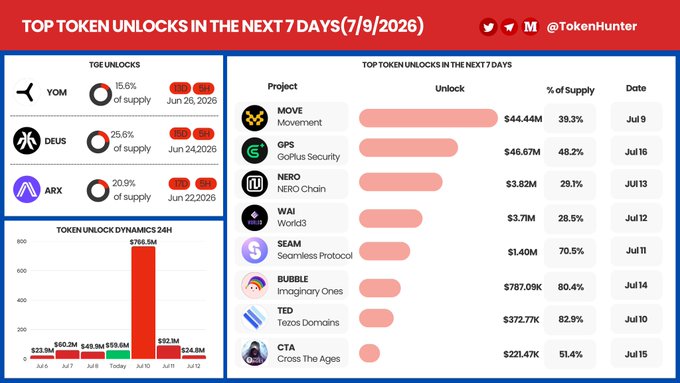Click the CTA Cross The Ages logo
The image size is (680, 383).
tap(255, 353)
